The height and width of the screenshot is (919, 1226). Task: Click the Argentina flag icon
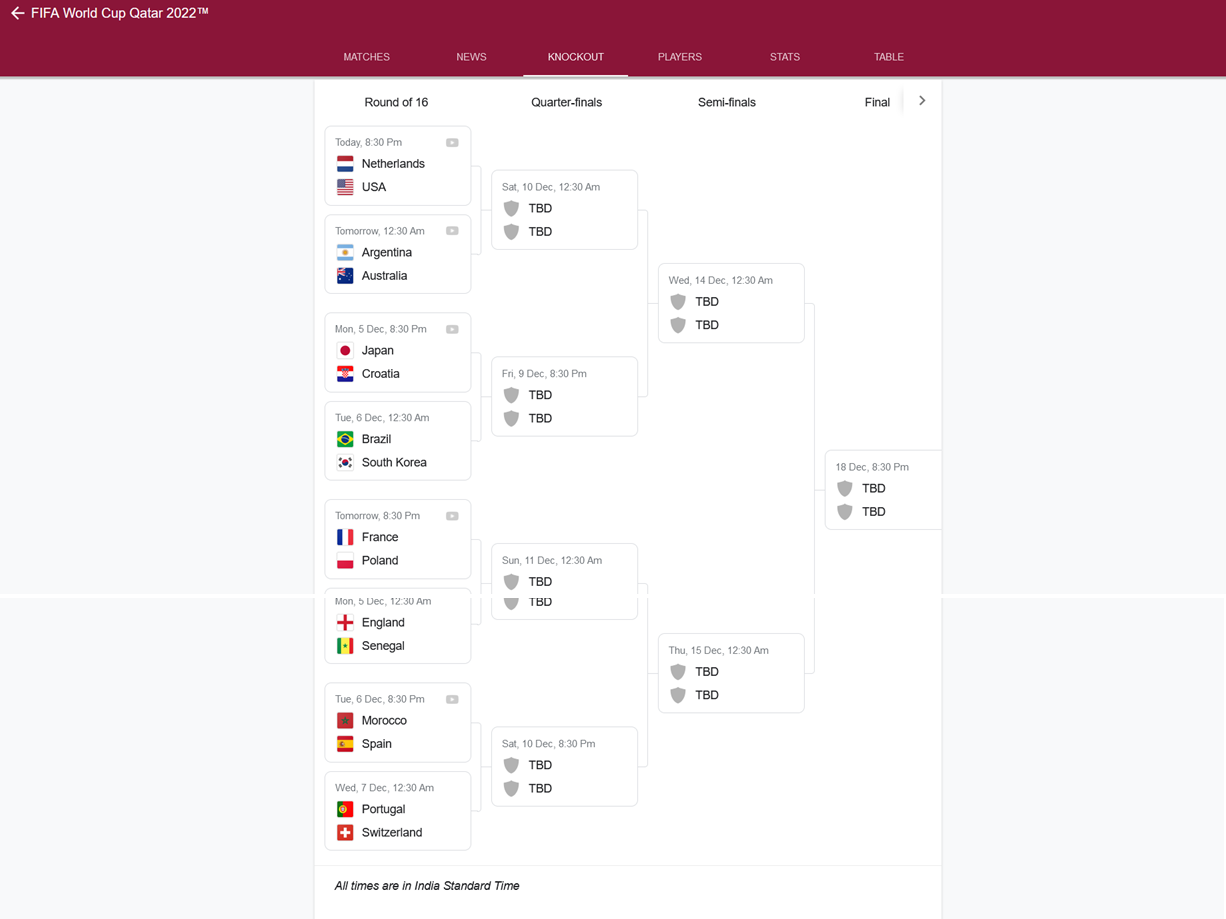[345, 253]
